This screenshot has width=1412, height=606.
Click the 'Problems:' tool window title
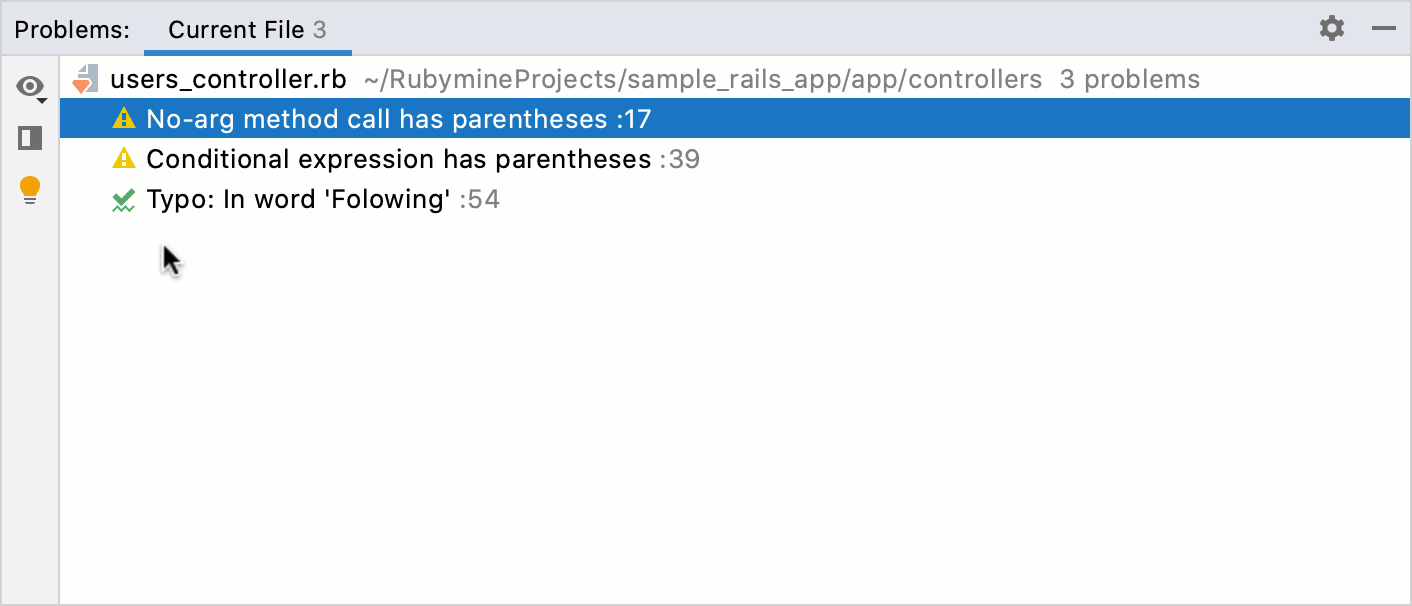click(x=71, y=29)
